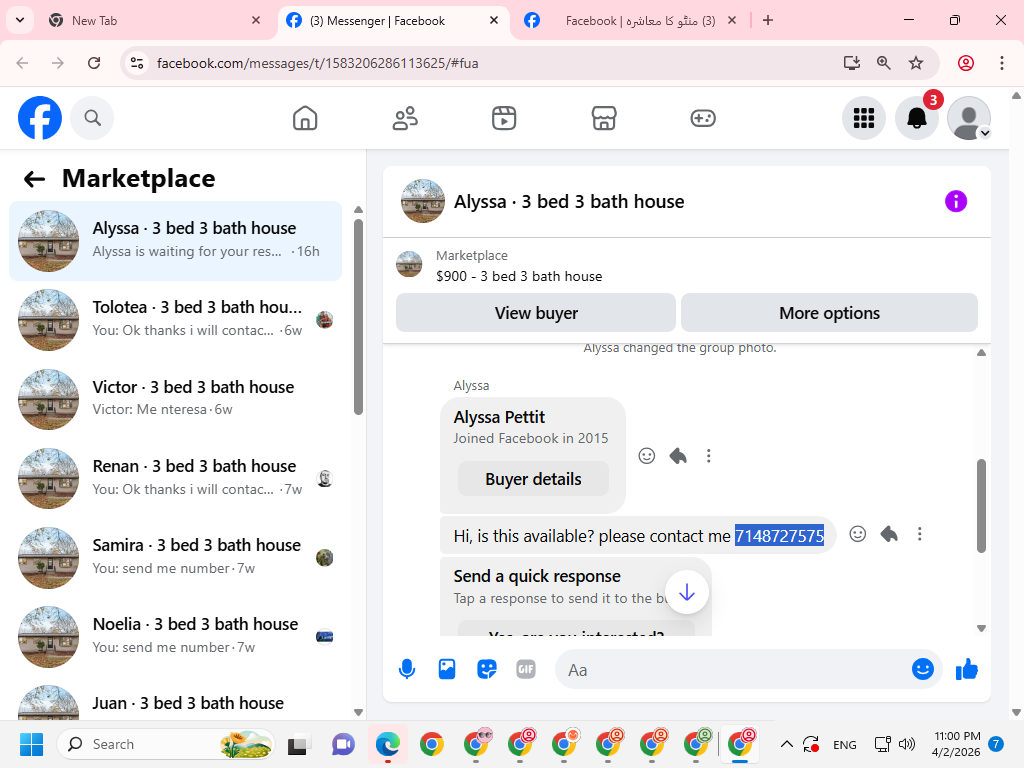Open Chrome profile icon
The height and width of the screenshot is (768, 1024).
click(x=966, y=63)
